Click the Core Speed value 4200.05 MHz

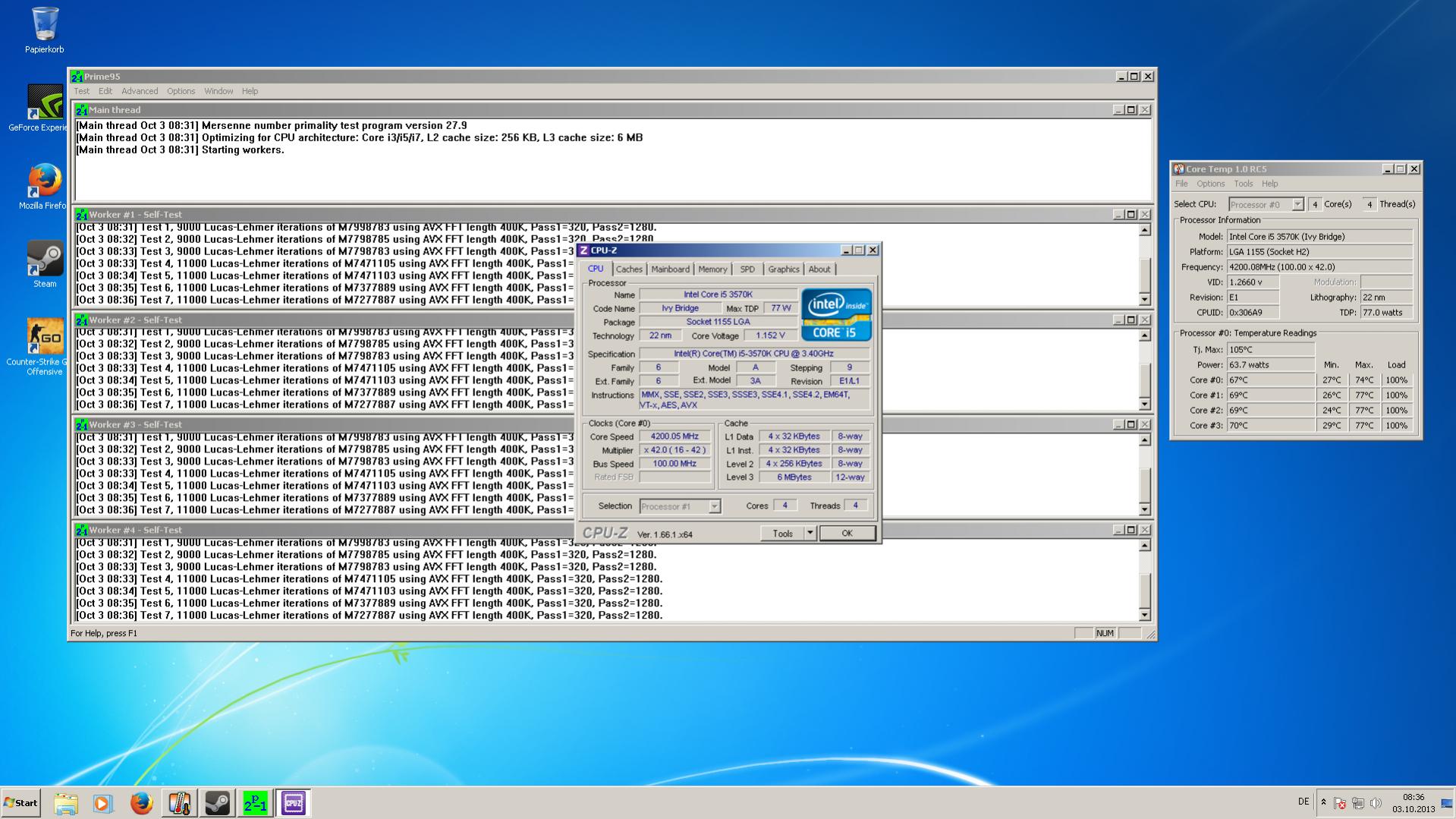[675, 436]
